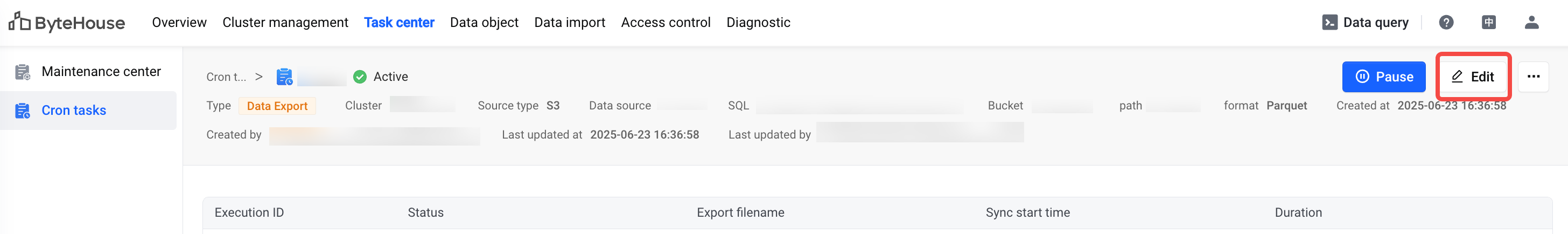1568x234 pixels.
Task: Click the green Active status checkmark
Action: [360, 77]
